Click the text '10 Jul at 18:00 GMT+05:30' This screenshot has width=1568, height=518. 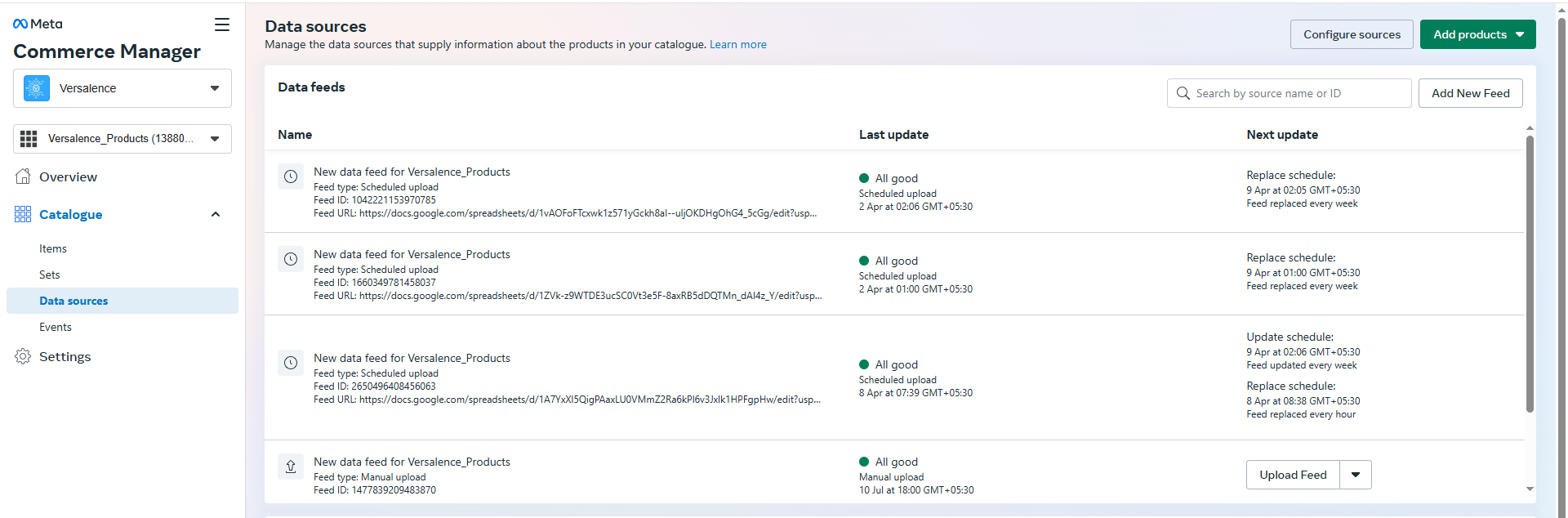click(916, 490)
